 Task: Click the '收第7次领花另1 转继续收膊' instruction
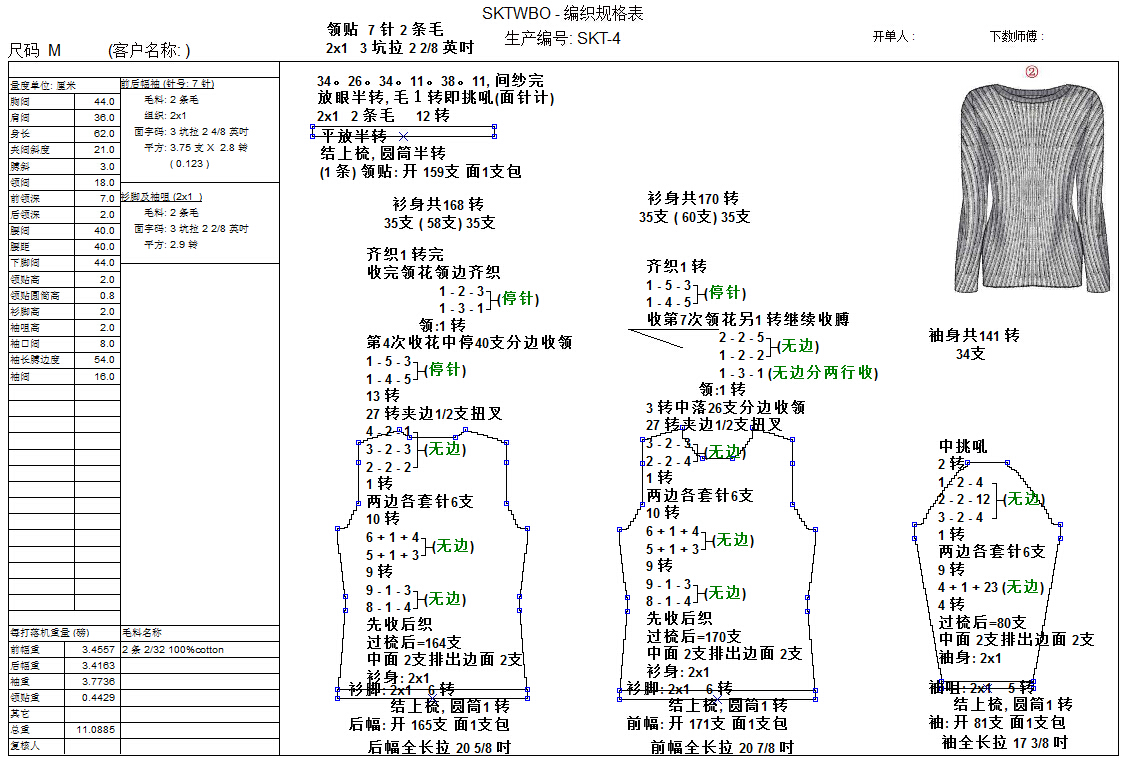(748, 319)
